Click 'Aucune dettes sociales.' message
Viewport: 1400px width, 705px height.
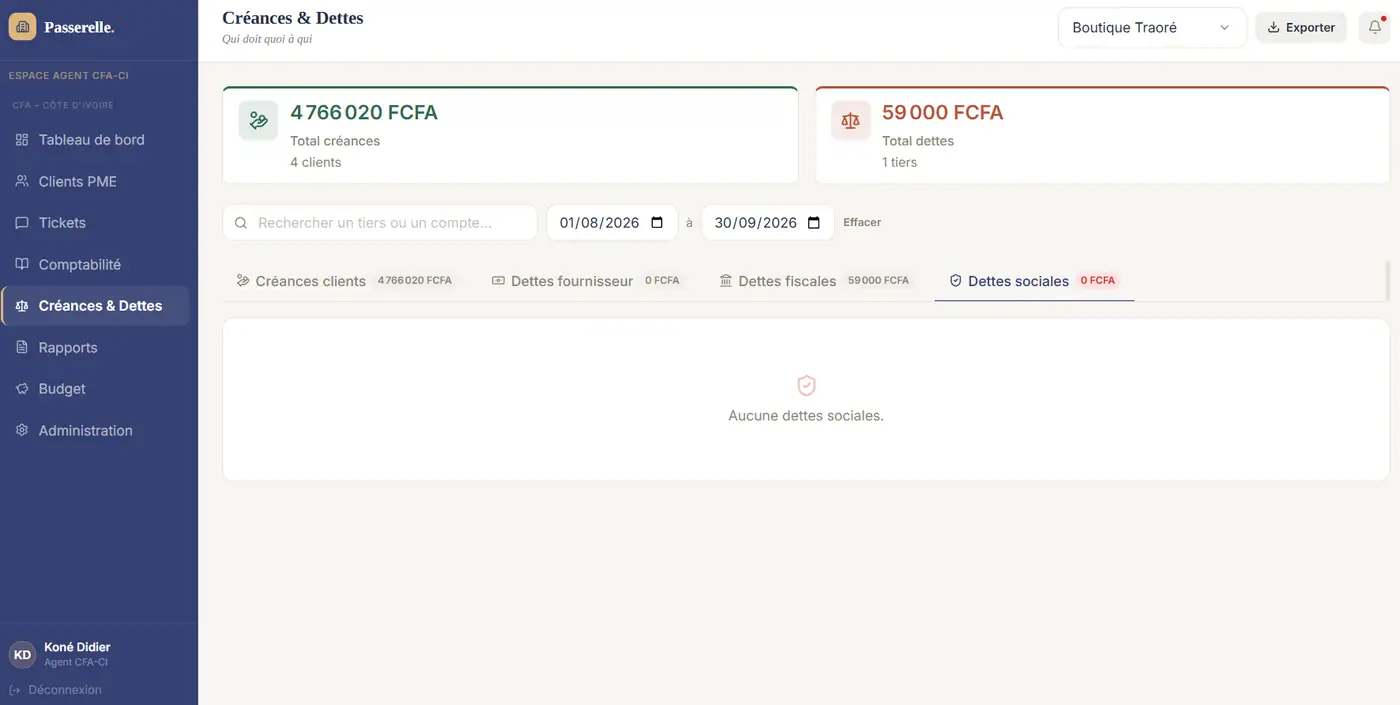[x=806, y=416]
